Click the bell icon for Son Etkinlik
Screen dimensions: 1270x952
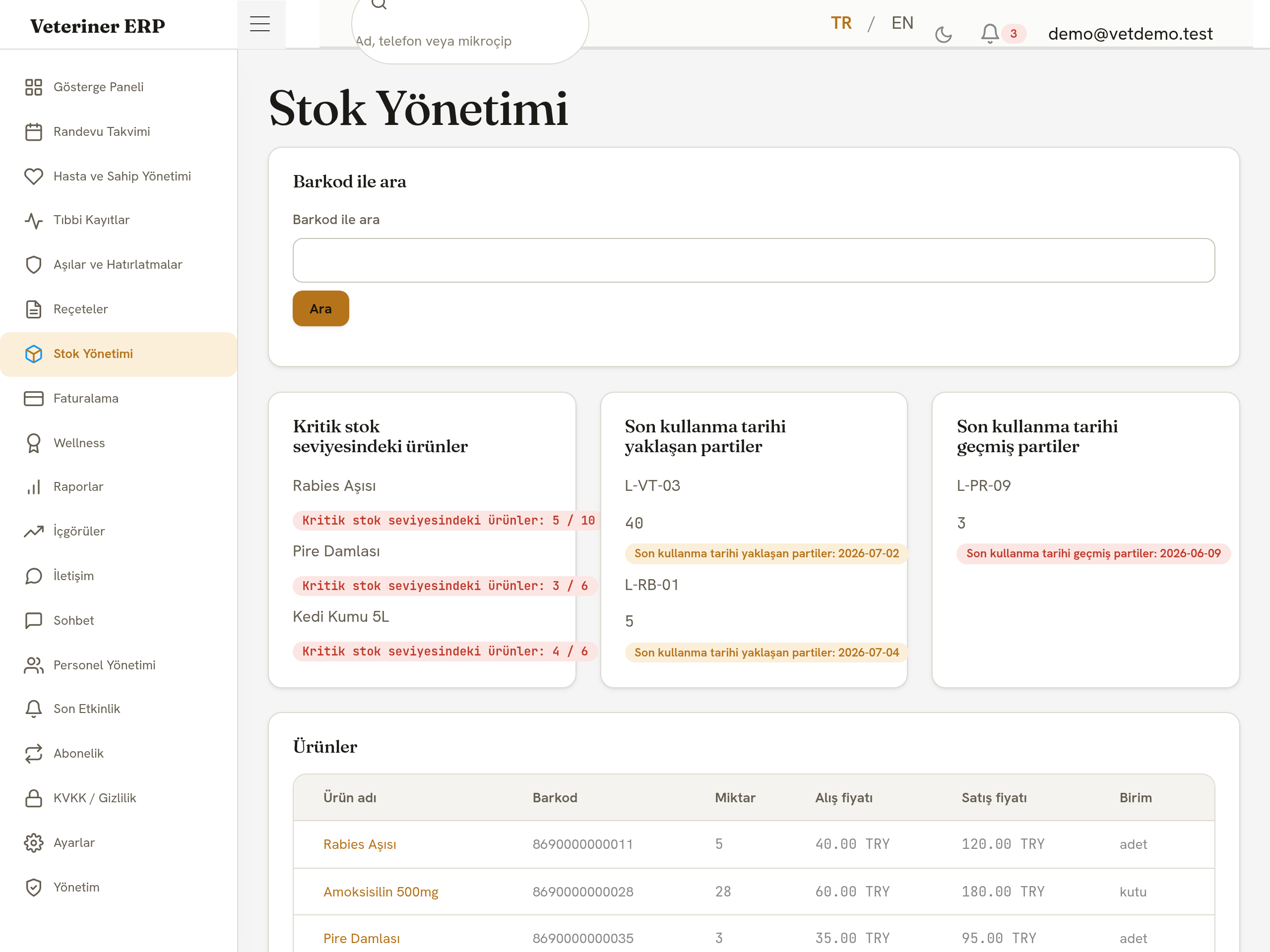[33, 709]
